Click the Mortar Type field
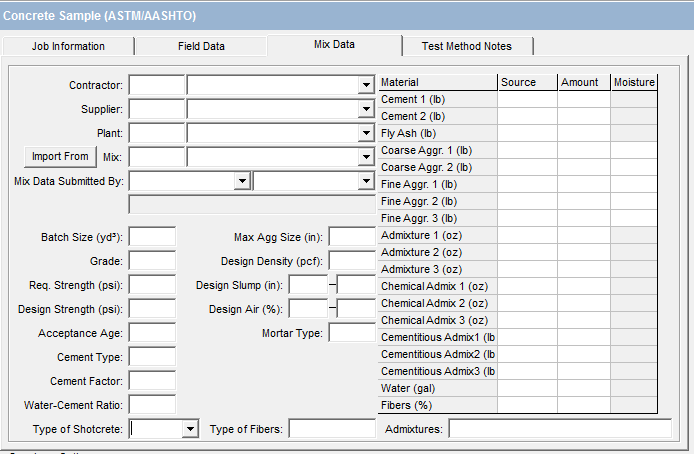 (351, 333)
